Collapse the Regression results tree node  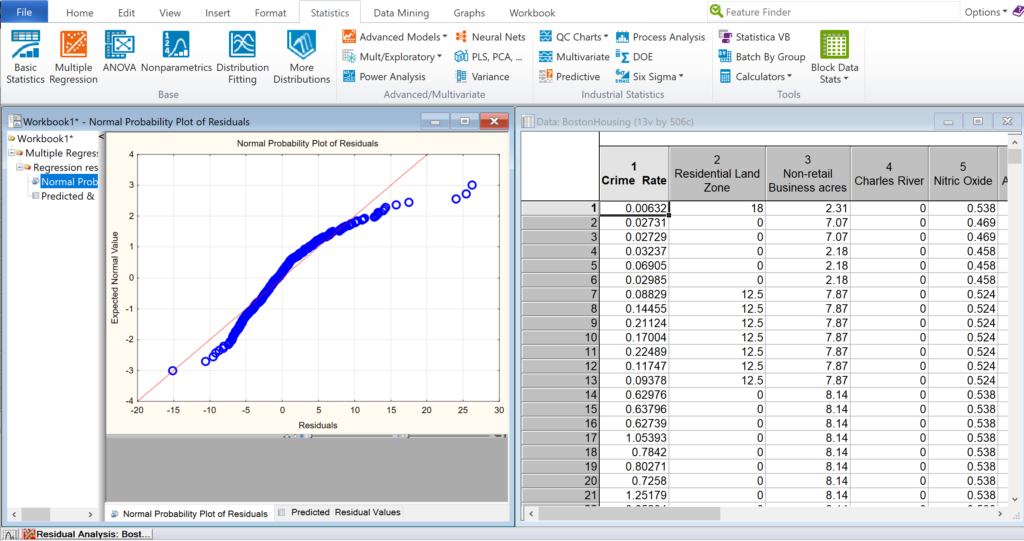click(x=20, y=167)
